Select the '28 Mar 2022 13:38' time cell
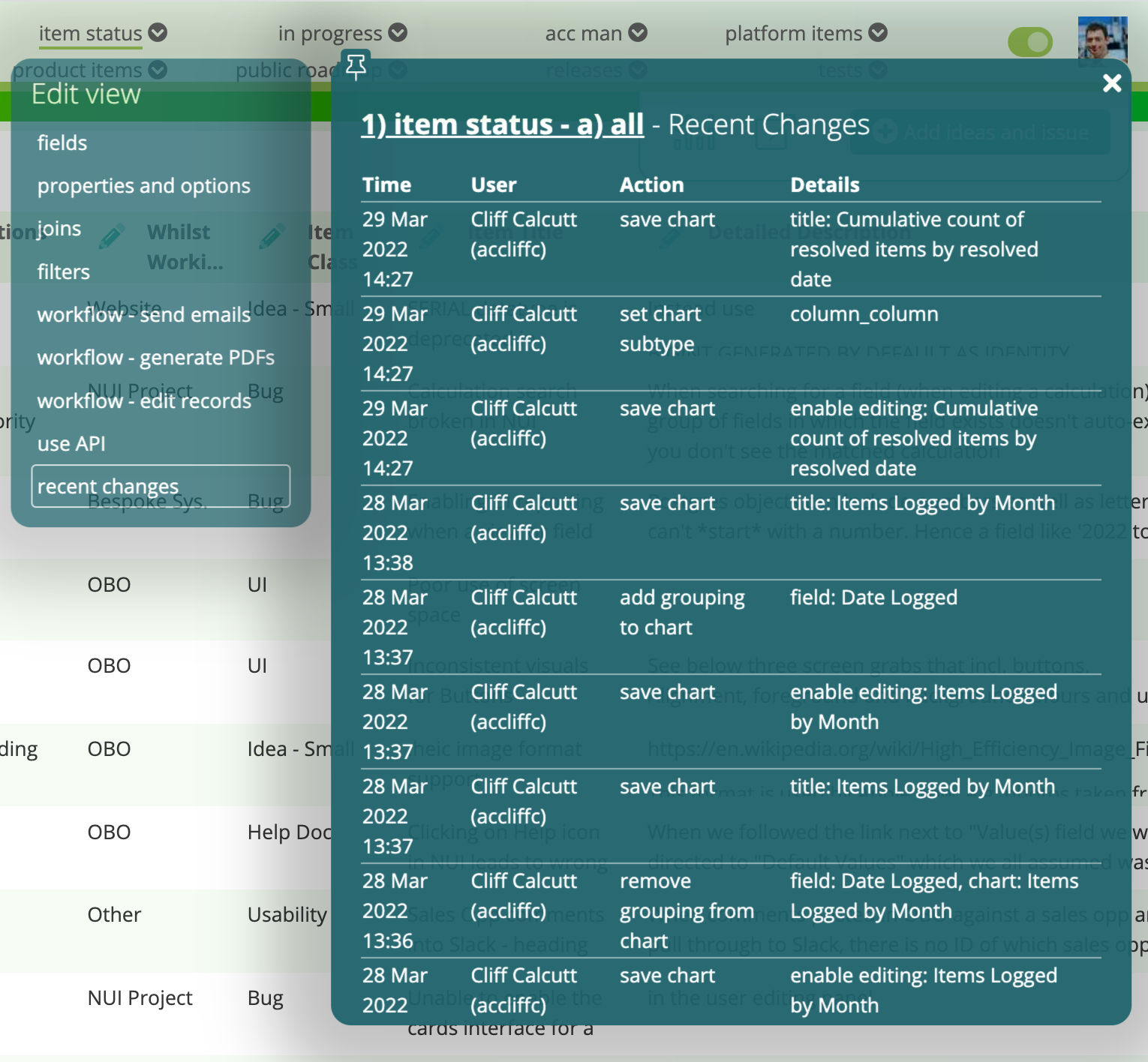The height and width of the screenshot is (1062, 1148). coord(395,533)
